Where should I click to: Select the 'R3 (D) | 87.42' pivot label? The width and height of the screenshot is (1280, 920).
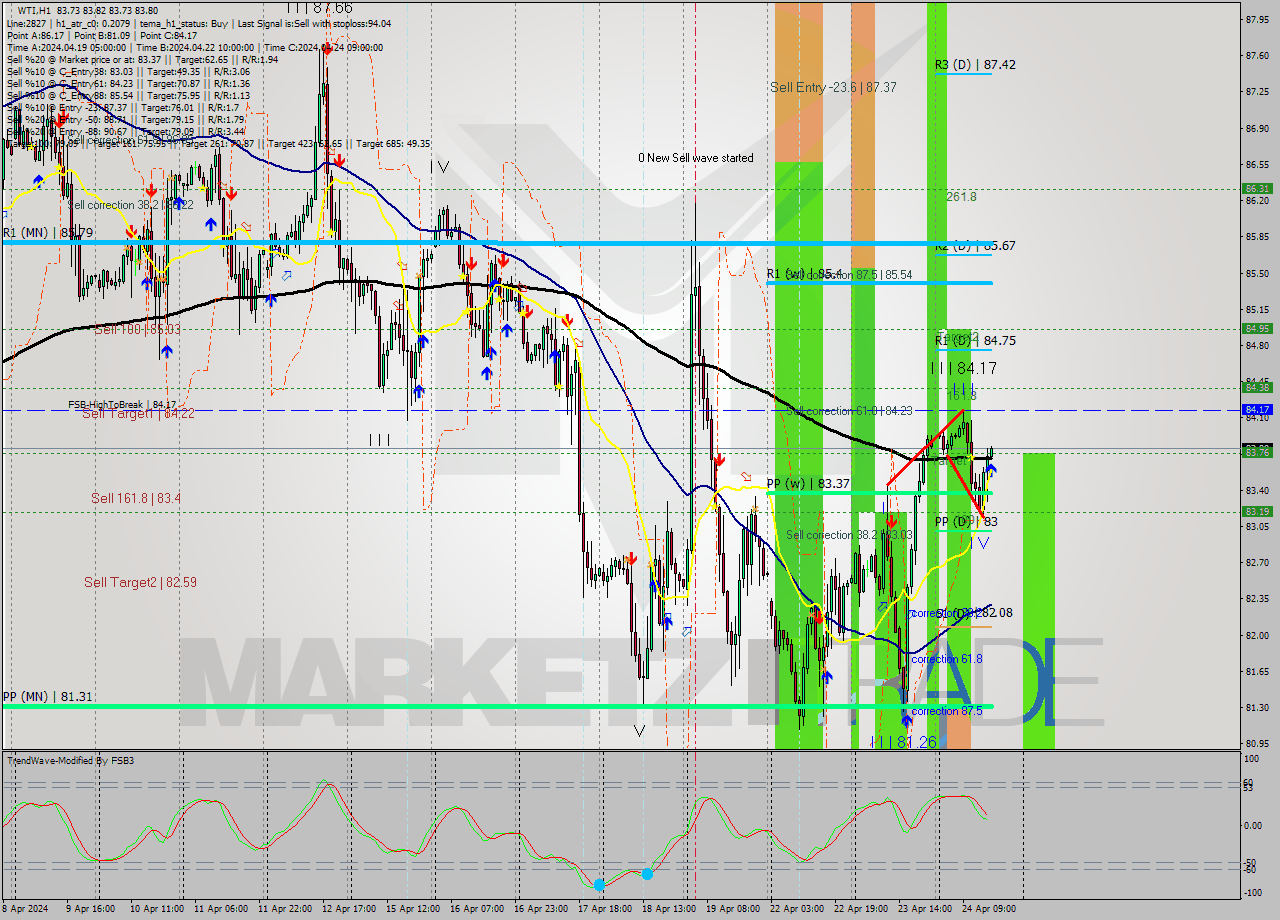pos(975,65)
